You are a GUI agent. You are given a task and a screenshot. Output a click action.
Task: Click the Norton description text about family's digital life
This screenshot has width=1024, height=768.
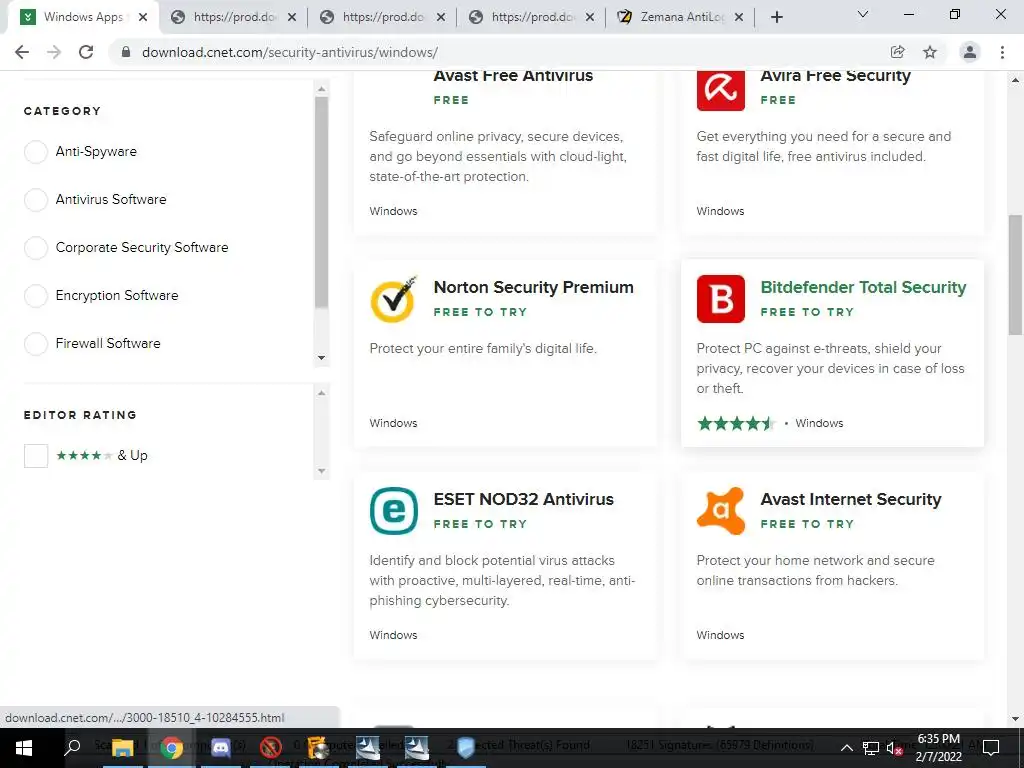point(483,349)
